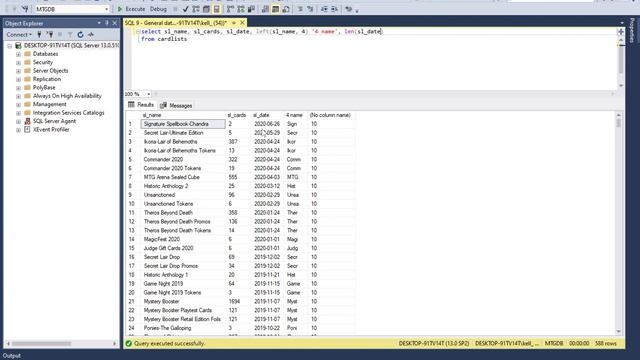Expand Always On High Availability
The height and width of the screenshot is (360, 640).
(18, 96)
